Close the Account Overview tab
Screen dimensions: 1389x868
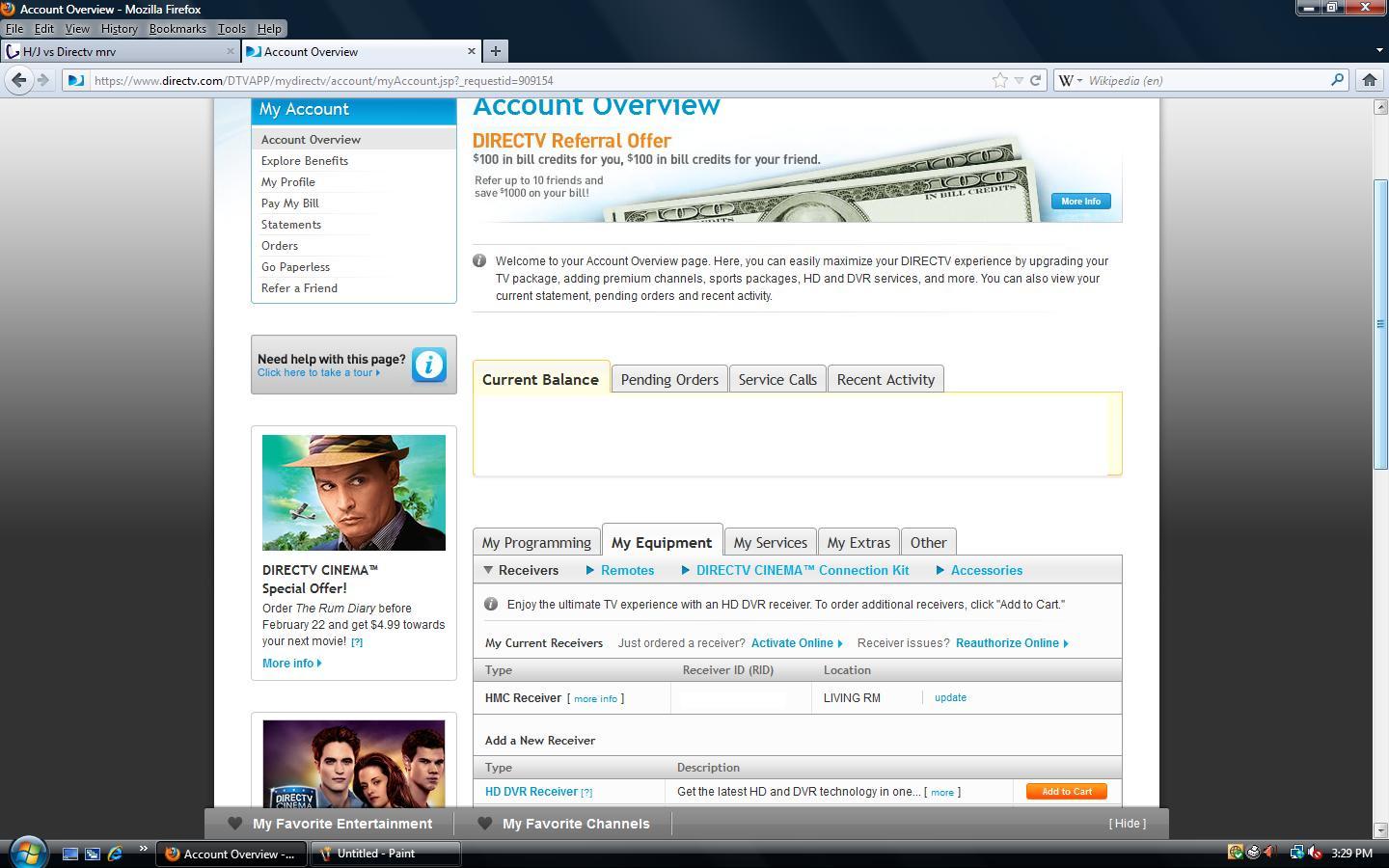472,51
